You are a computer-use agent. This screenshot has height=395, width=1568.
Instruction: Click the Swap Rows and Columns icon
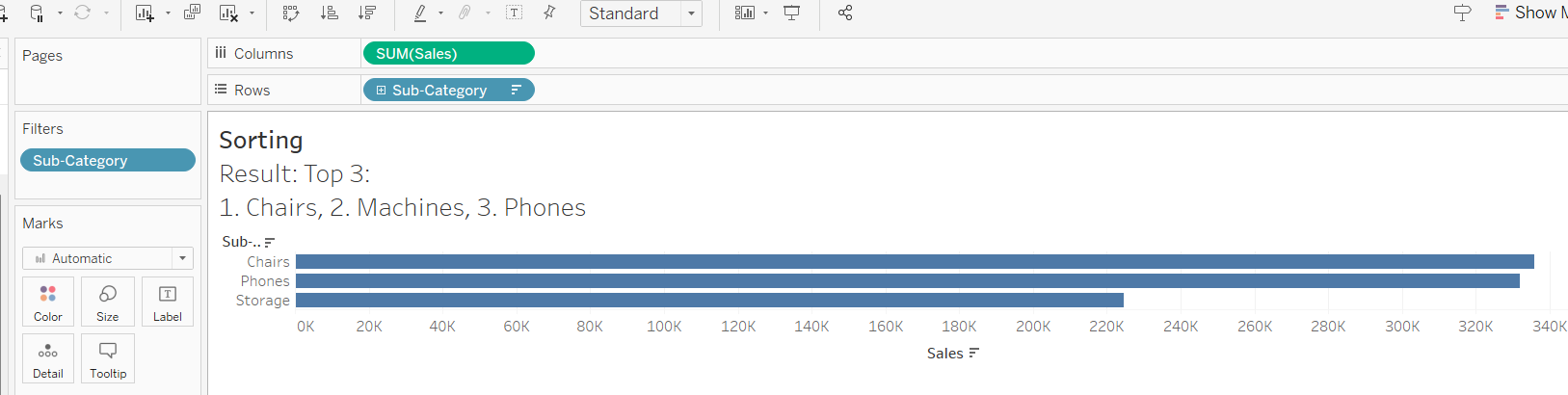click(x=291, y=13)
